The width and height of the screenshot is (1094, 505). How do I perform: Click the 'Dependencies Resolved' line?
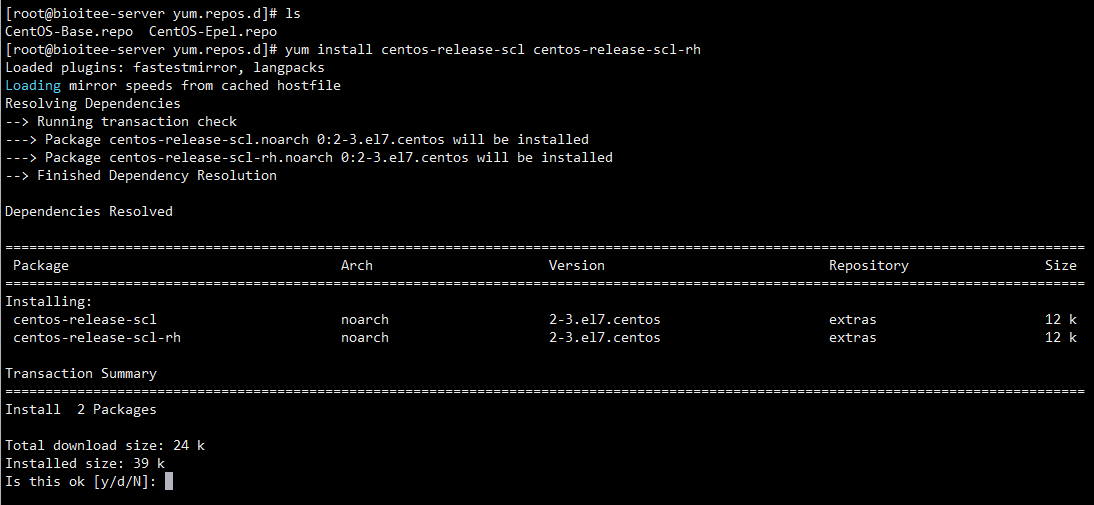click(89, 211)
